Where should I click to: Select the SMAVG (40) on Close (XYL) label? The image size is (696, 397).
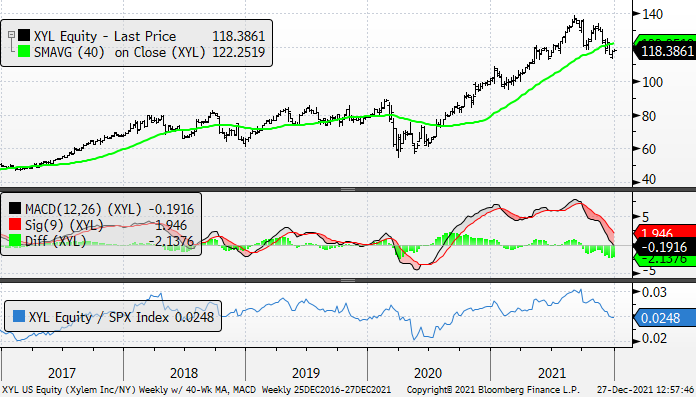tap(120, 52)
